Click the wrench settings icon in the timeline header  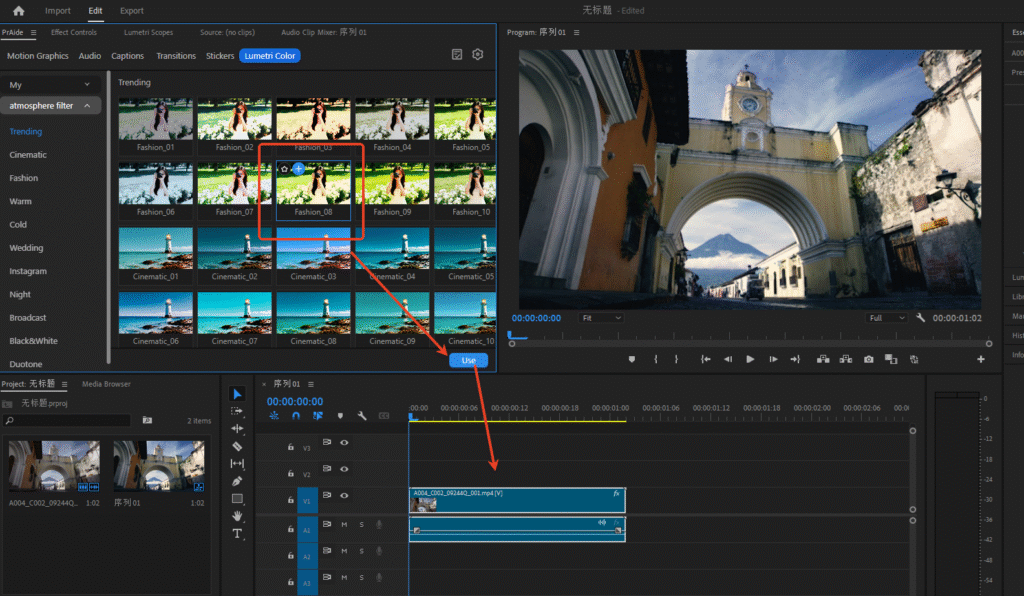pos(362,415)
